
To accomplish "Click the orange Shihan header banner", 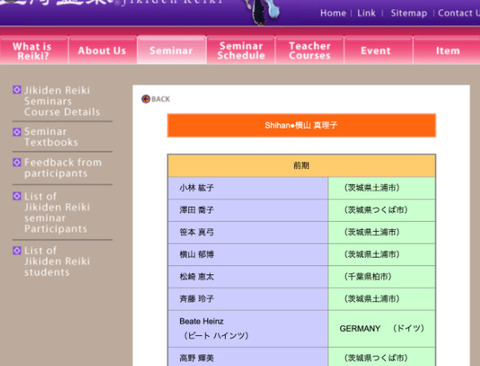I will 301,125.
